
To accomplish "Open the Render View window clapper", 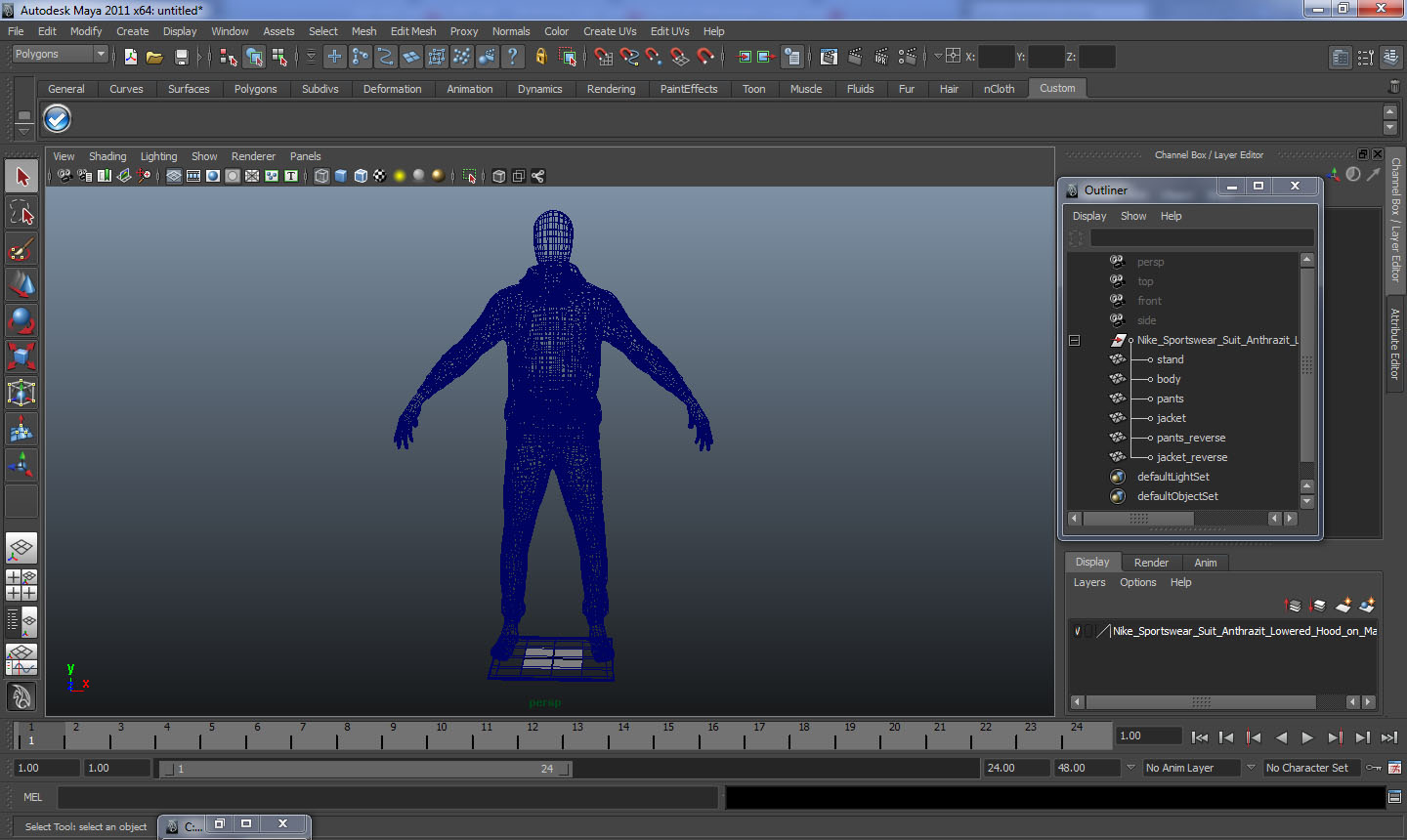I will click(829, 57).
